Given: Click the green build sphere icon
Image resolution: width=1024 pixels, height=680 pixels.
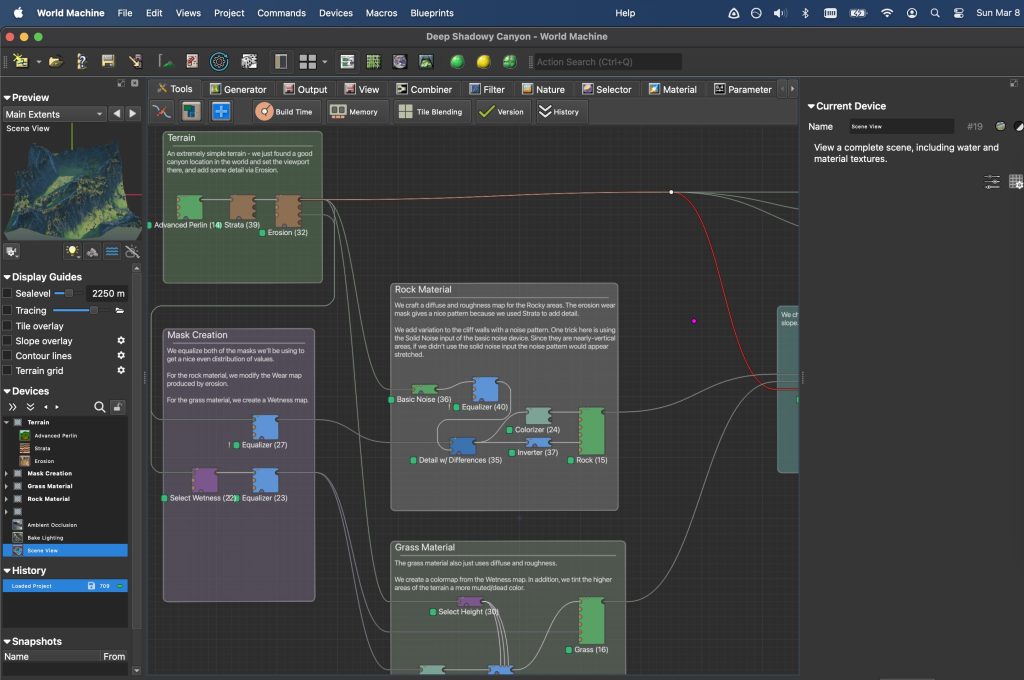Looking at the screenshot, I should tap(457, 62).
